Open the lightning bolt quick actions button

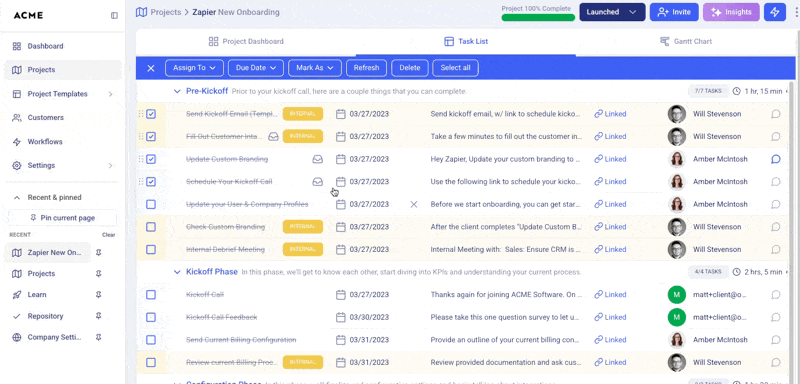pyautogui.click(x=774, y=12)
